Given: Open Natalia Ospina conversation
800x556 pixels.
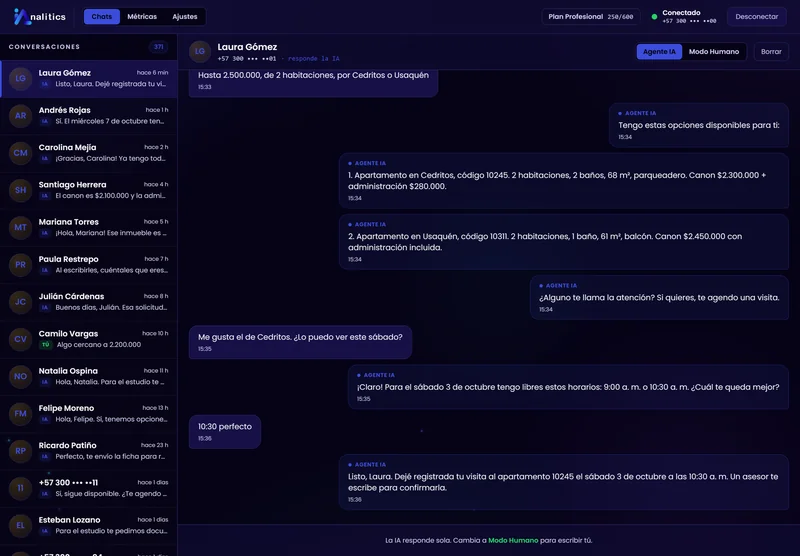Looking at the screenshot, I should pos(89,377).
